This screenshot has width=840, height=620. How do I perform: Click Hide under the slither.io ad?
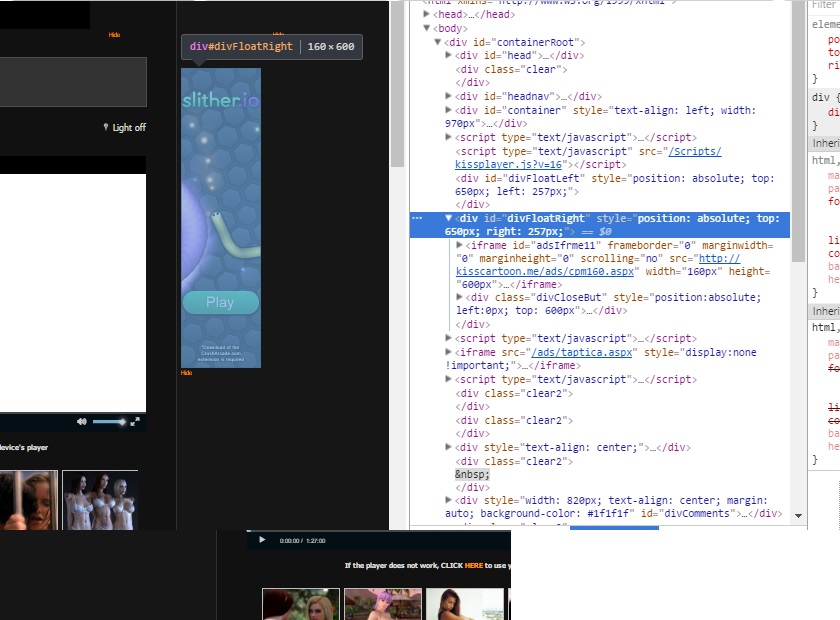pos(186,372)
